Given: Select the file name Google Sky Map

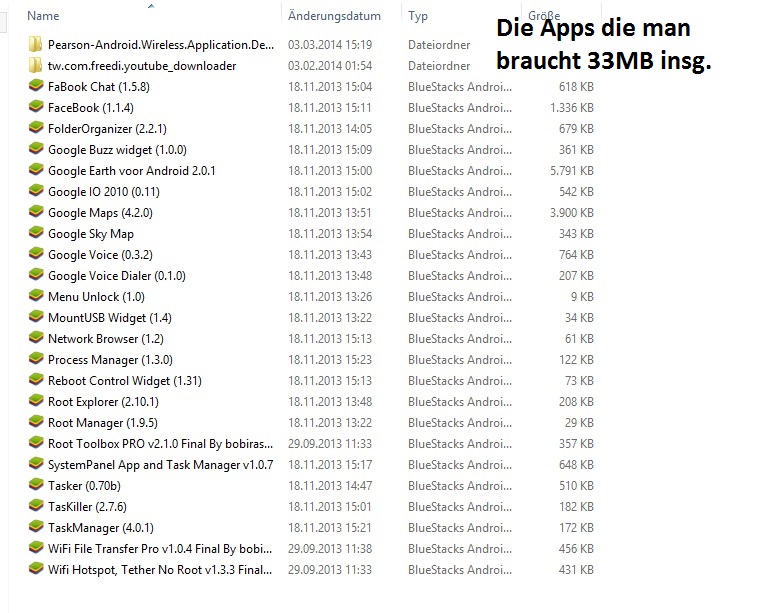Looking at the screenshot, I should [x=91, y=234].
